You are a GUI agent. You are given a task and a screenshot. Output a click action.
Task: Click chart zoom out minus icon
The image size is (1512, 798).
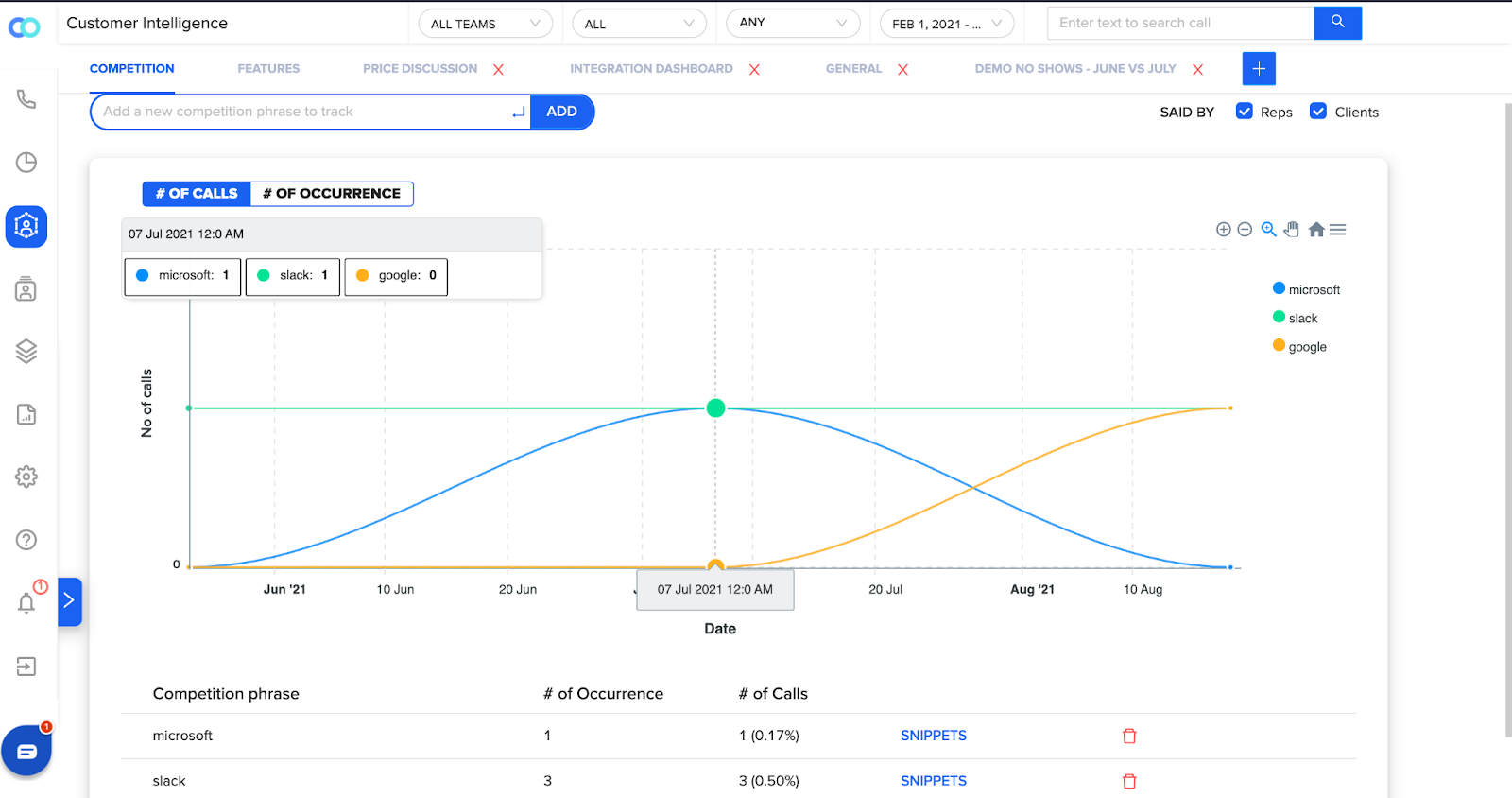point(1245,230)
